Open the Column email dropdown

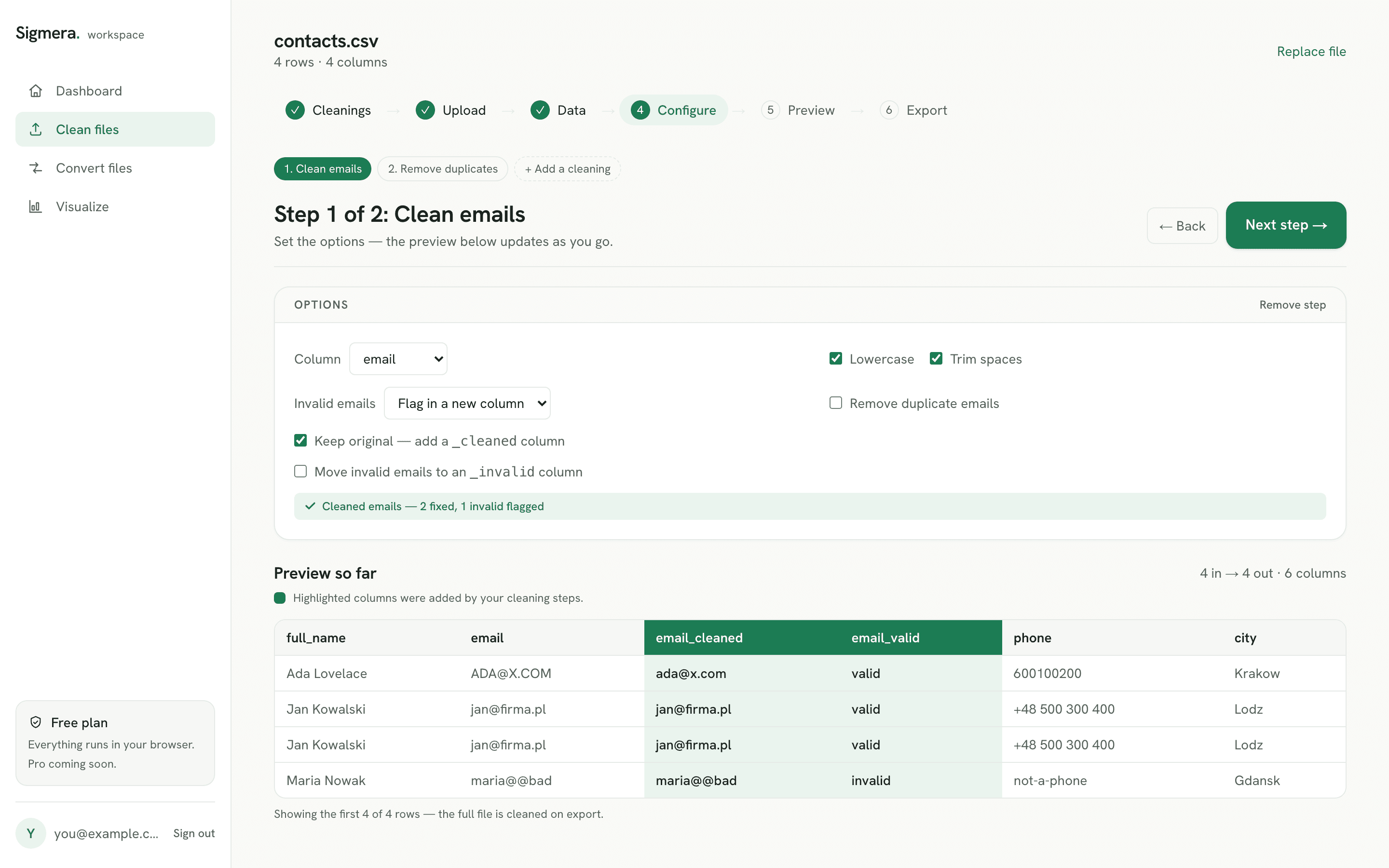(398, 359)
